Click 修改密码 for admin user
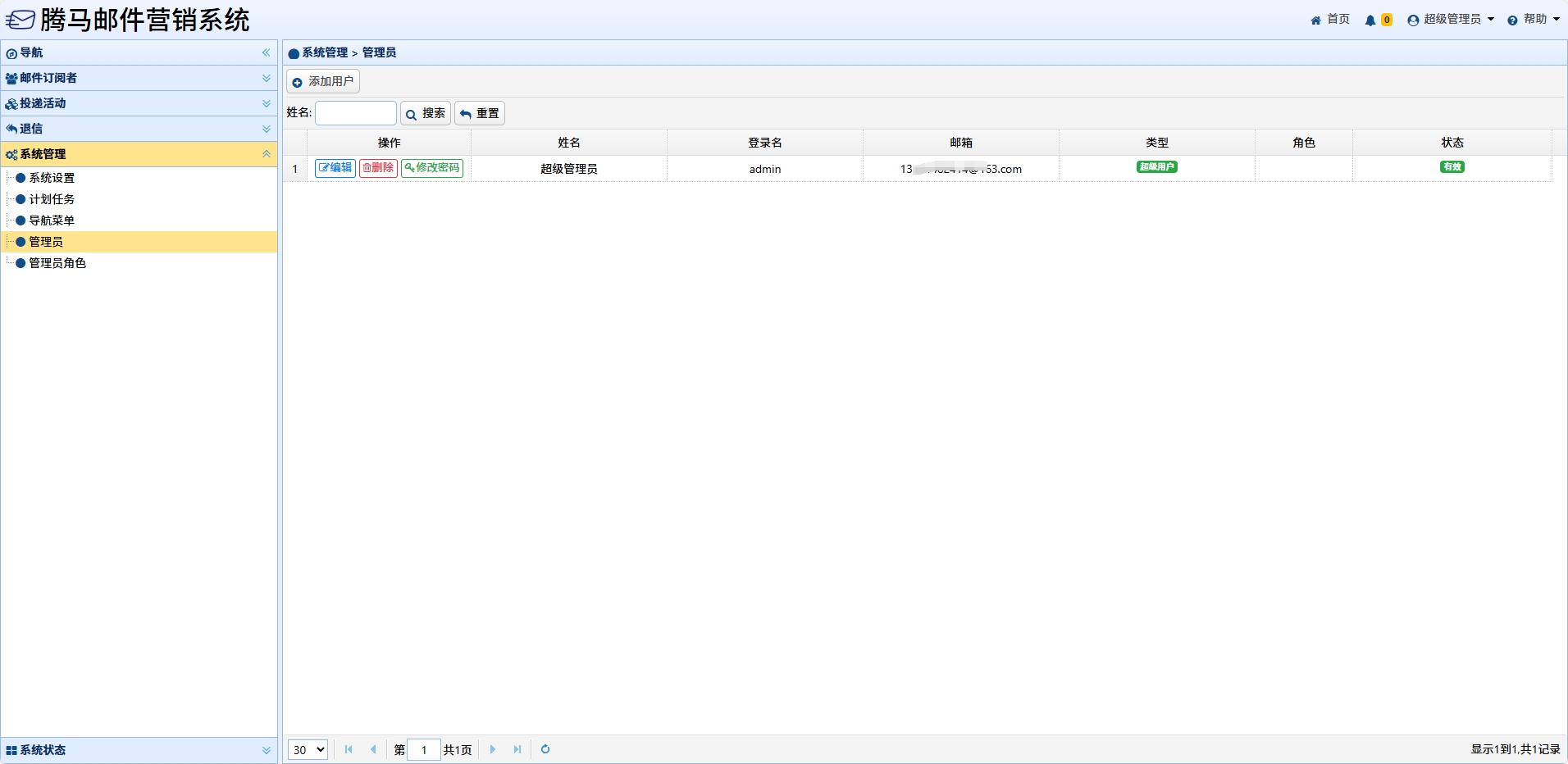Image resolution: width=1568 pixels, height=764 pixels. (x=432, y=168)
